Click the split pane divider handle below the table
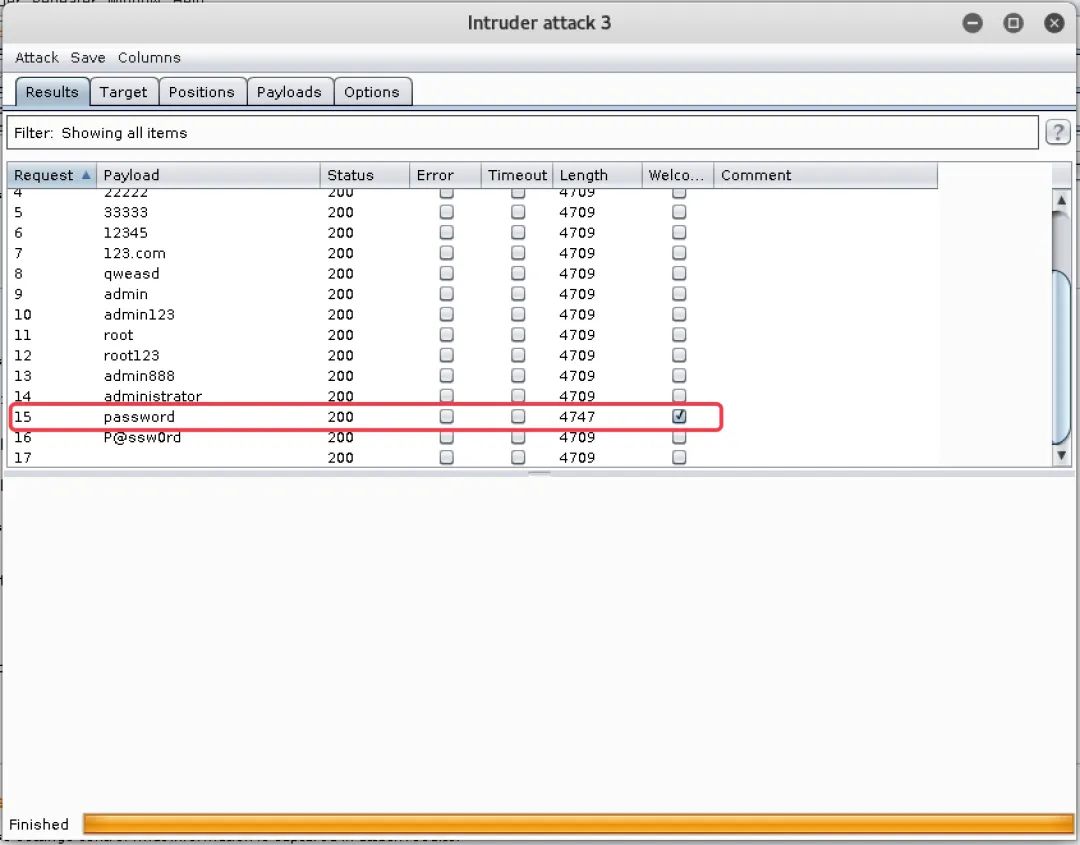 [539, 473]
